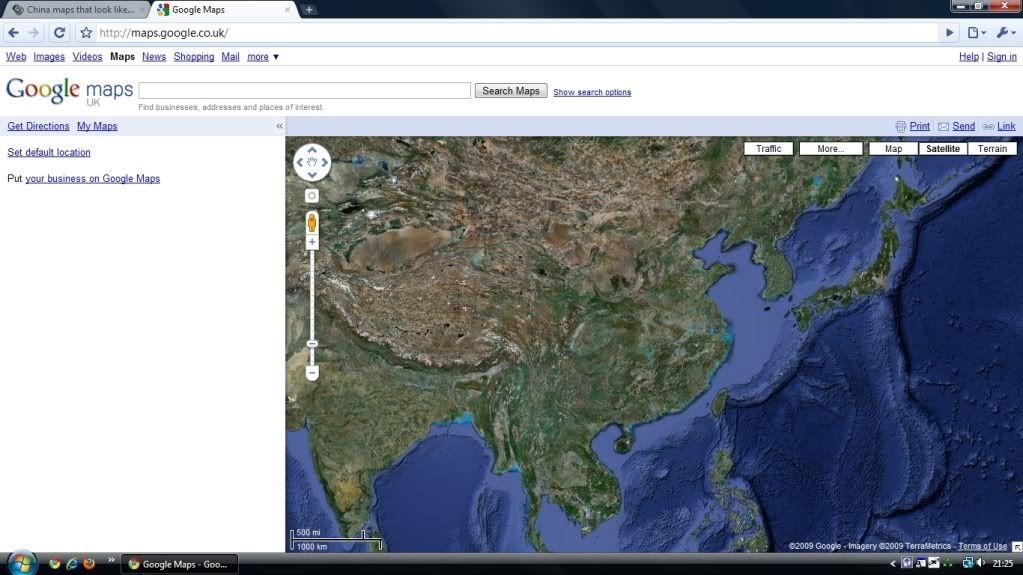Open Chrome's wrench settings menu
Viewport: 1023px width, 575px height.
(1005, 32)
